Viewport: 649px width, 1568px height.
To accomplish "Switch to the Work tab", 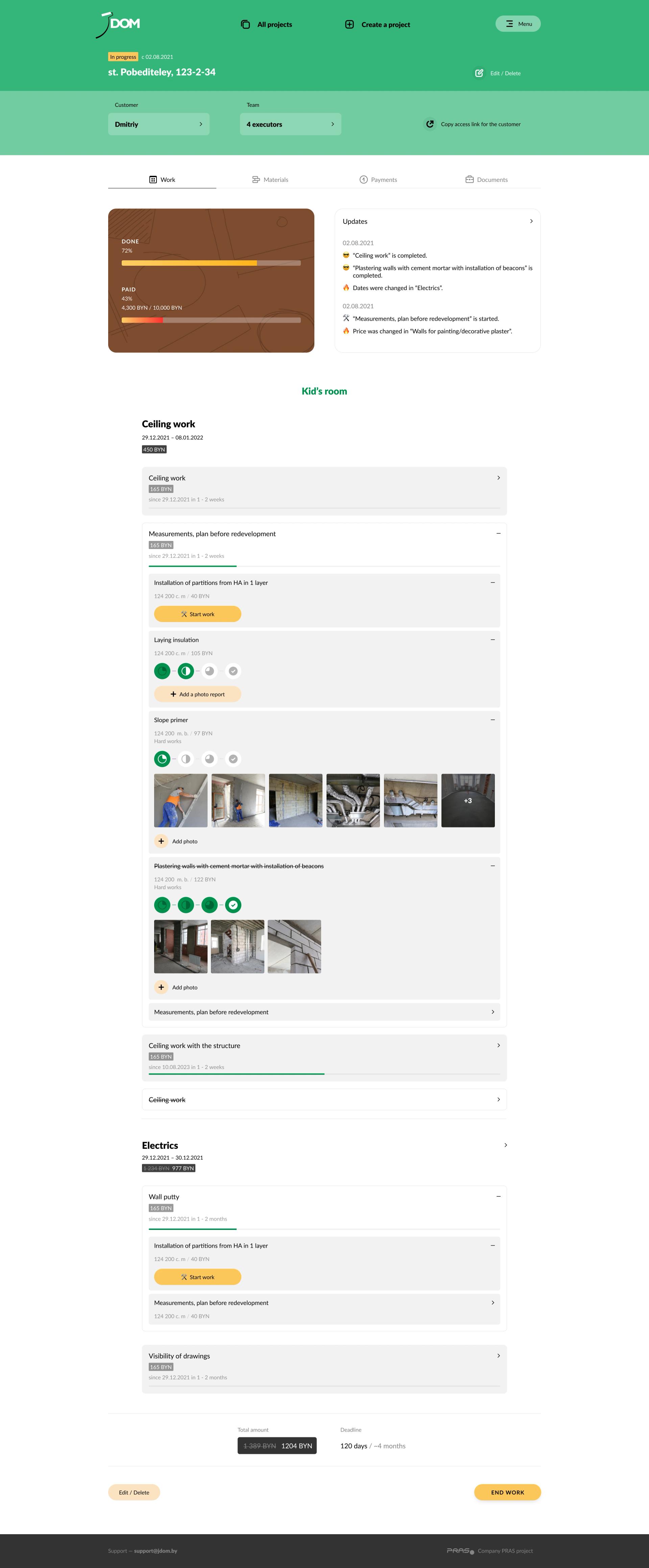I will [162, 180].
